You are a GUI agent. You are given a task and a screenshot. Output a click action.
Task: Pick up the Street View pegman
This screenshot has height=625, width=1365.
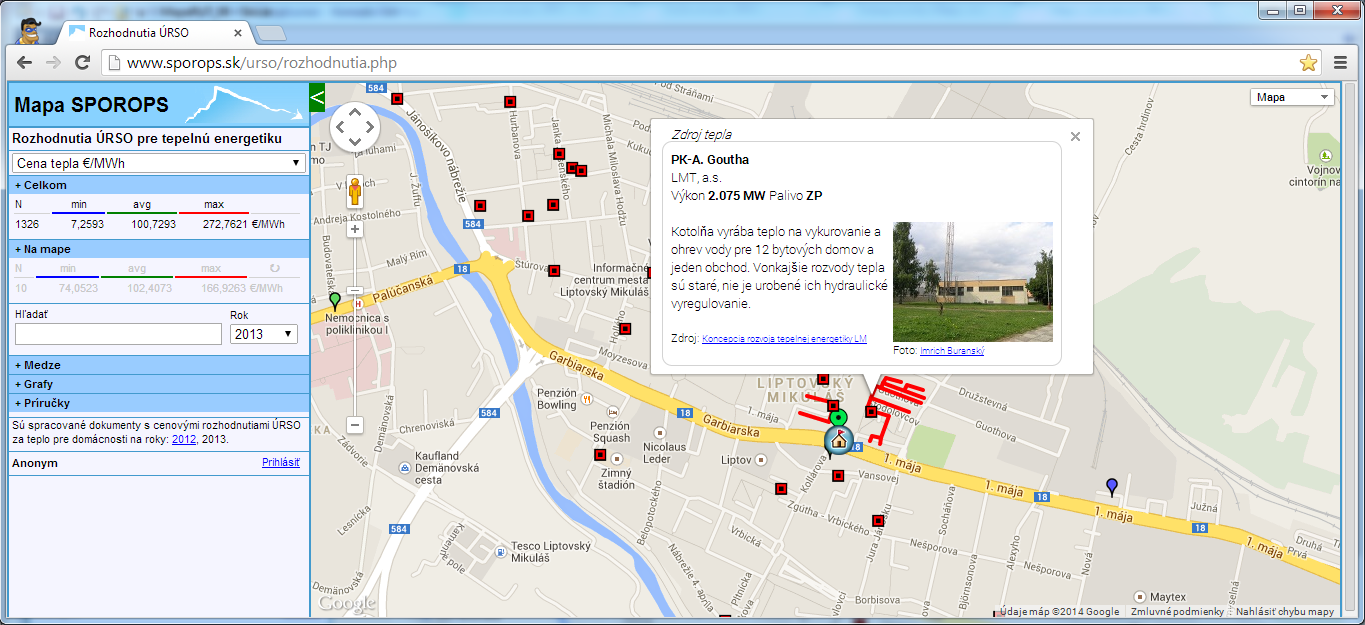(x=354, y=191)
